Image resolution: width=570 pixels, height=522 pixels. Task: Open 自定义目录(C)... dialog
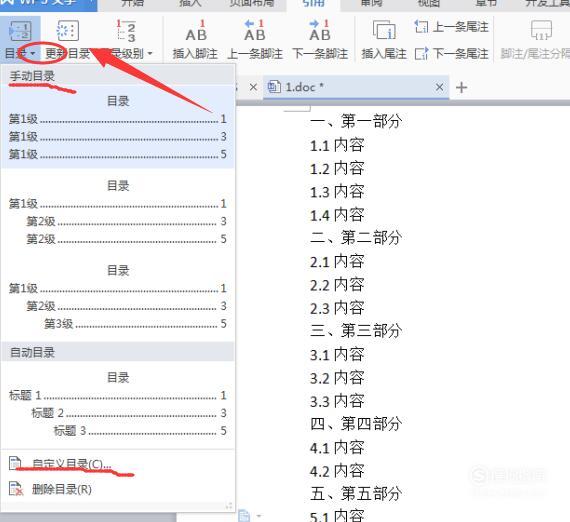coord(71,464)
